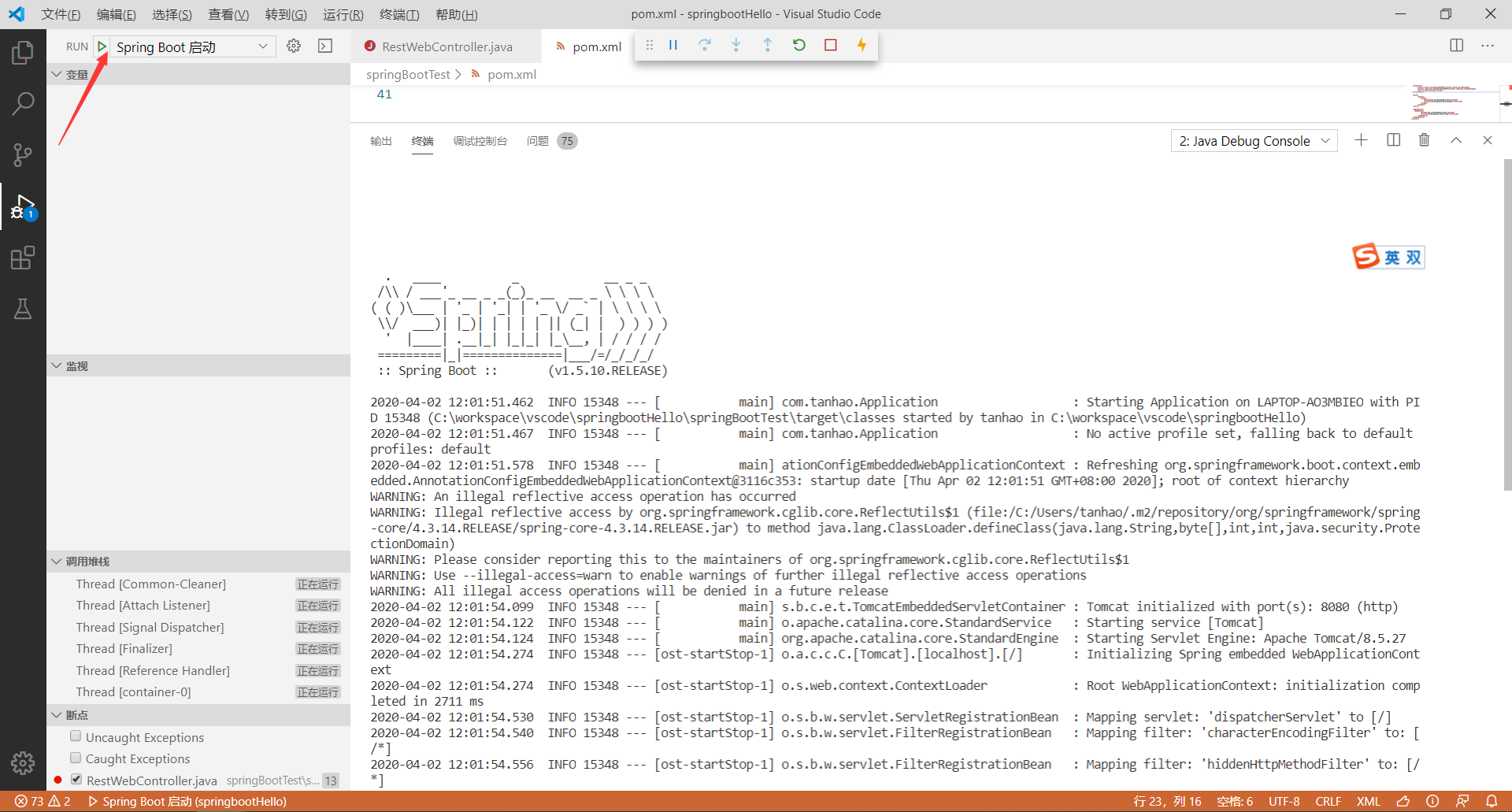
Task: Collapse the 调用堆栈 section
Action: [x=198, y=561]
